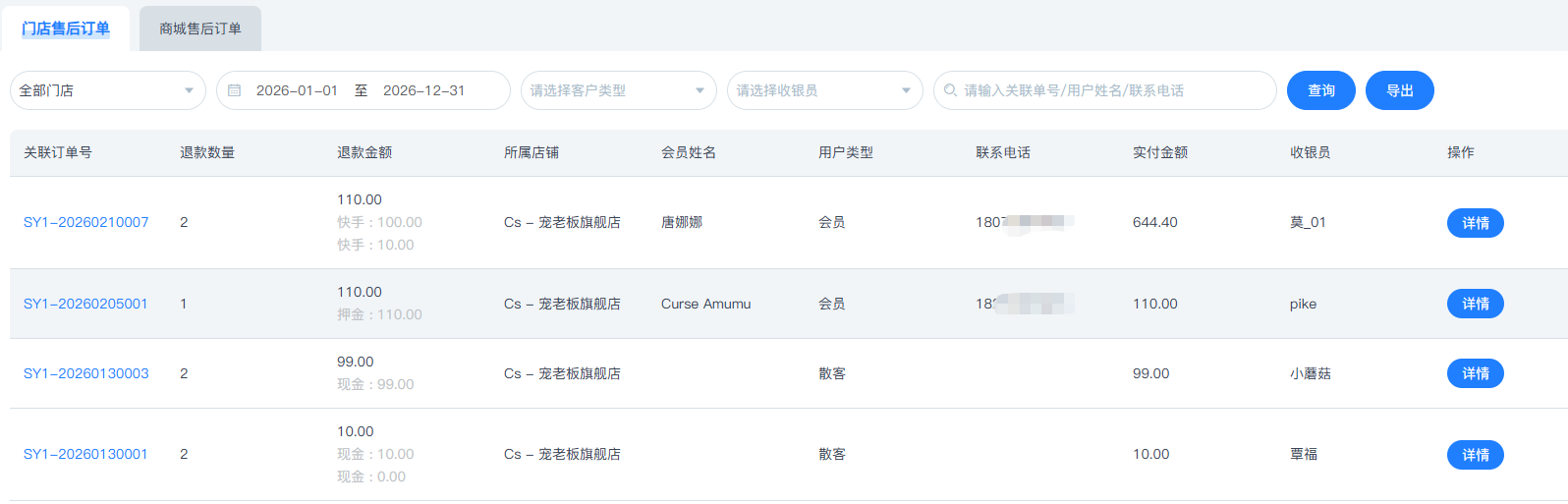
Task: Open order link SY1-20260205001
Action: (85, 304)
